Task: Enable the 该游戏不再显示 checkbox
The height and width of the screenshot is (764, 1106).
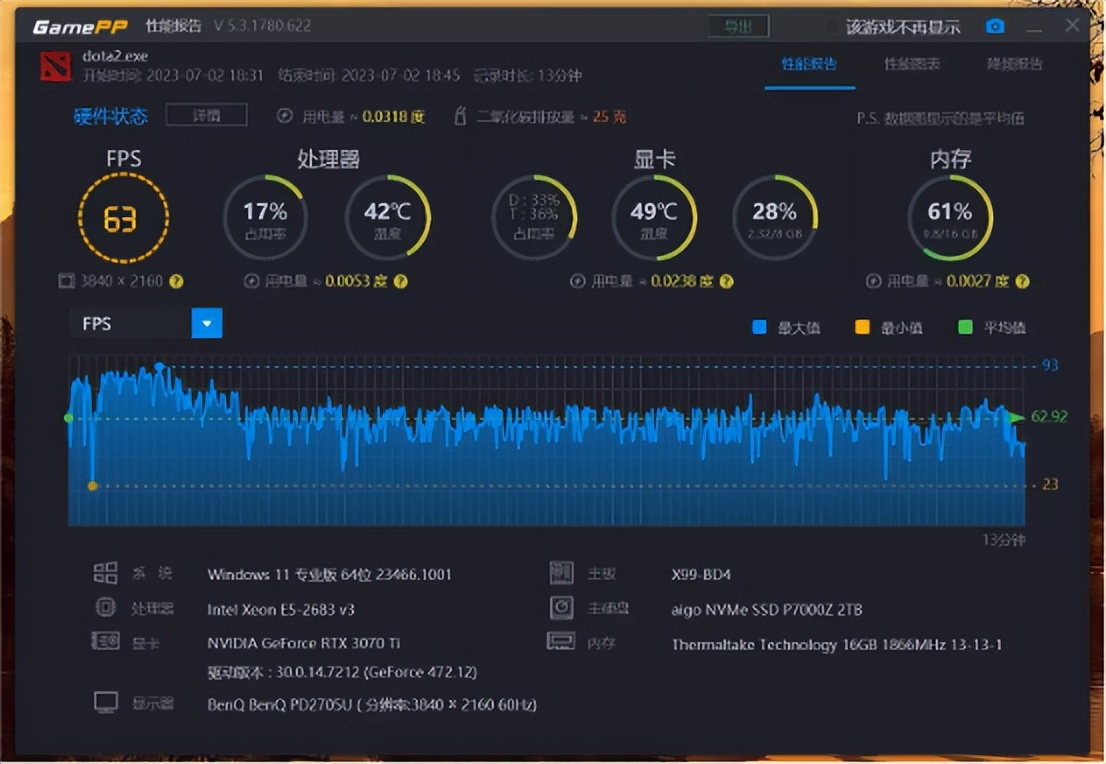Action: pyautogui.click(x=830, y=26)
